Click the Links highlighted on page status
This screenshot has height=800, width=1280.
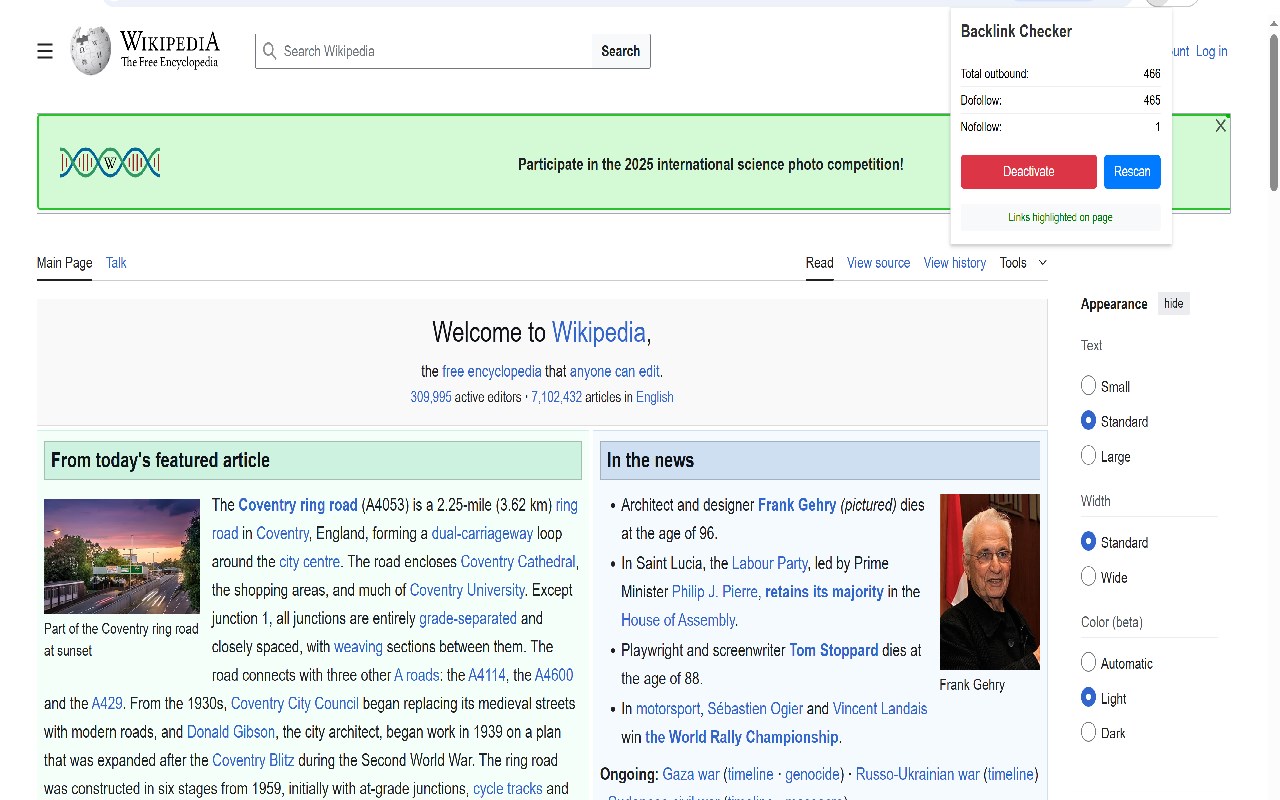tap(1060, 217)
